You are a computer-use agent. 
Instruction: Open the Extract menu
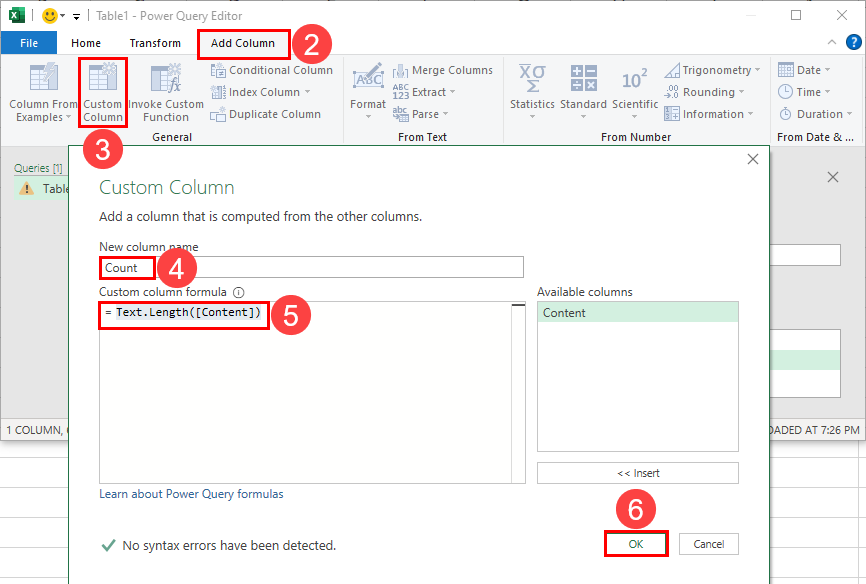coord(424,92)
